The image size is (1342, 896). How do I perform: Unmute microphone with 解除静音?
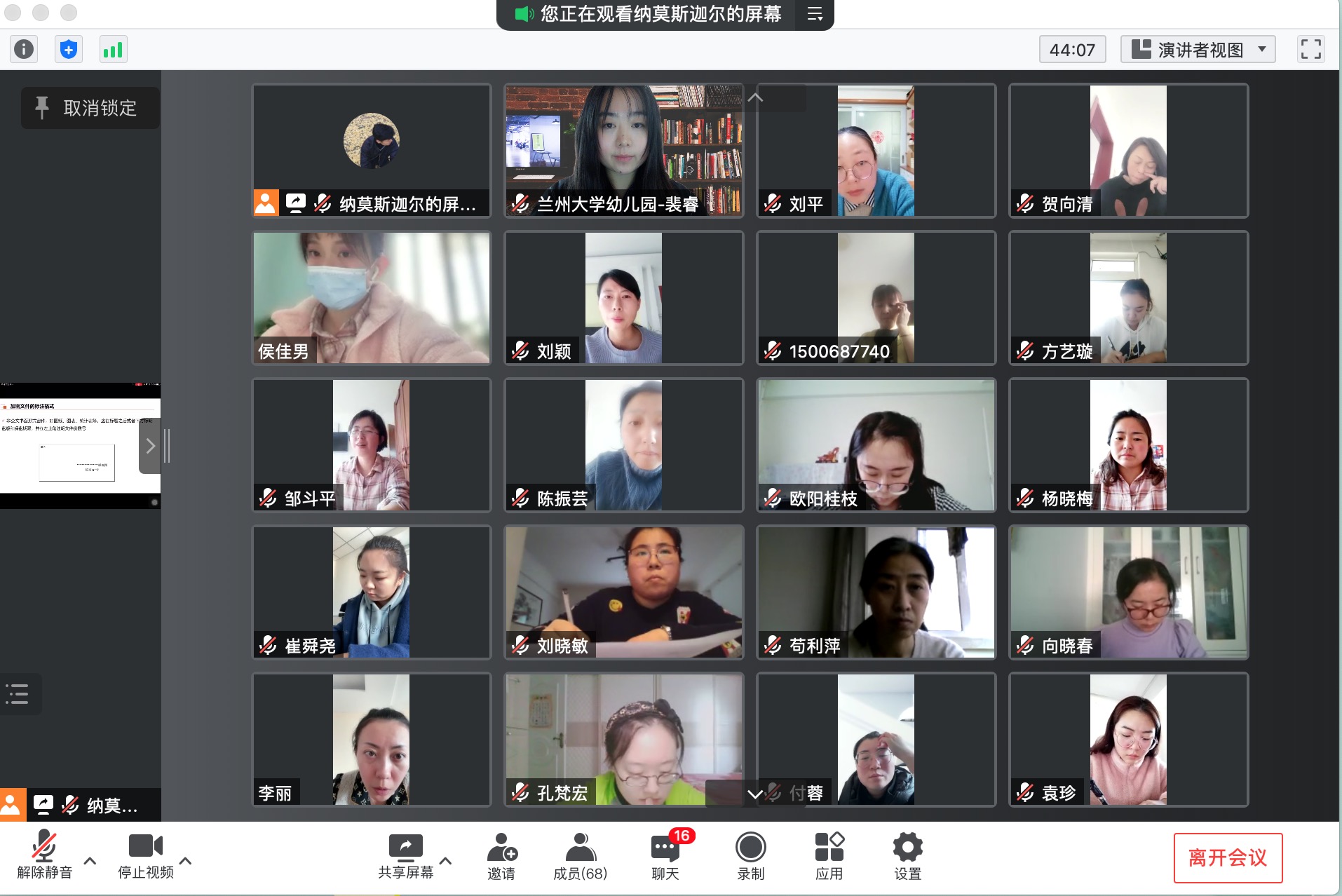click(x=44, y=856)
